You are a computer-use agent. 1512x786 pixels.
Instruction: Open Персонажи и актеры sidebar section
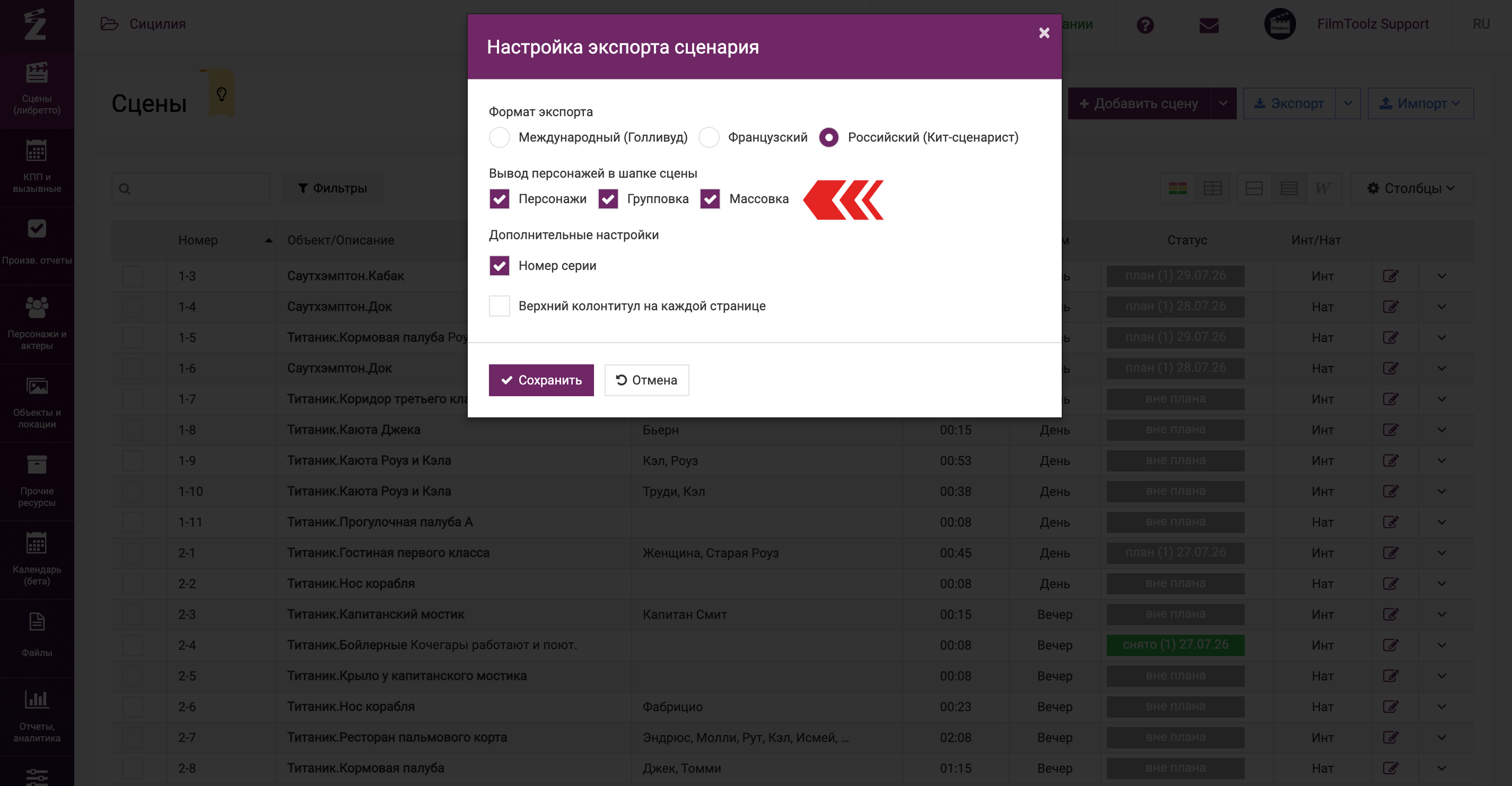point(37,324)
